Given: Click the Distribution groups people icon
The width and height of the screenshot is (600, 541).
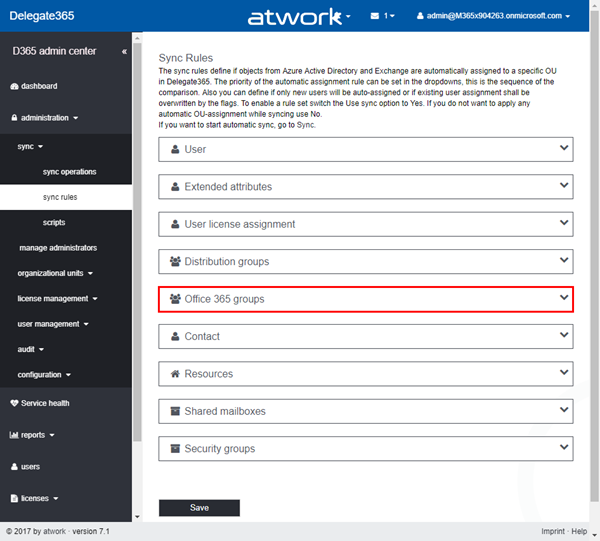Looking at the screenshot, I should point(175,261).
